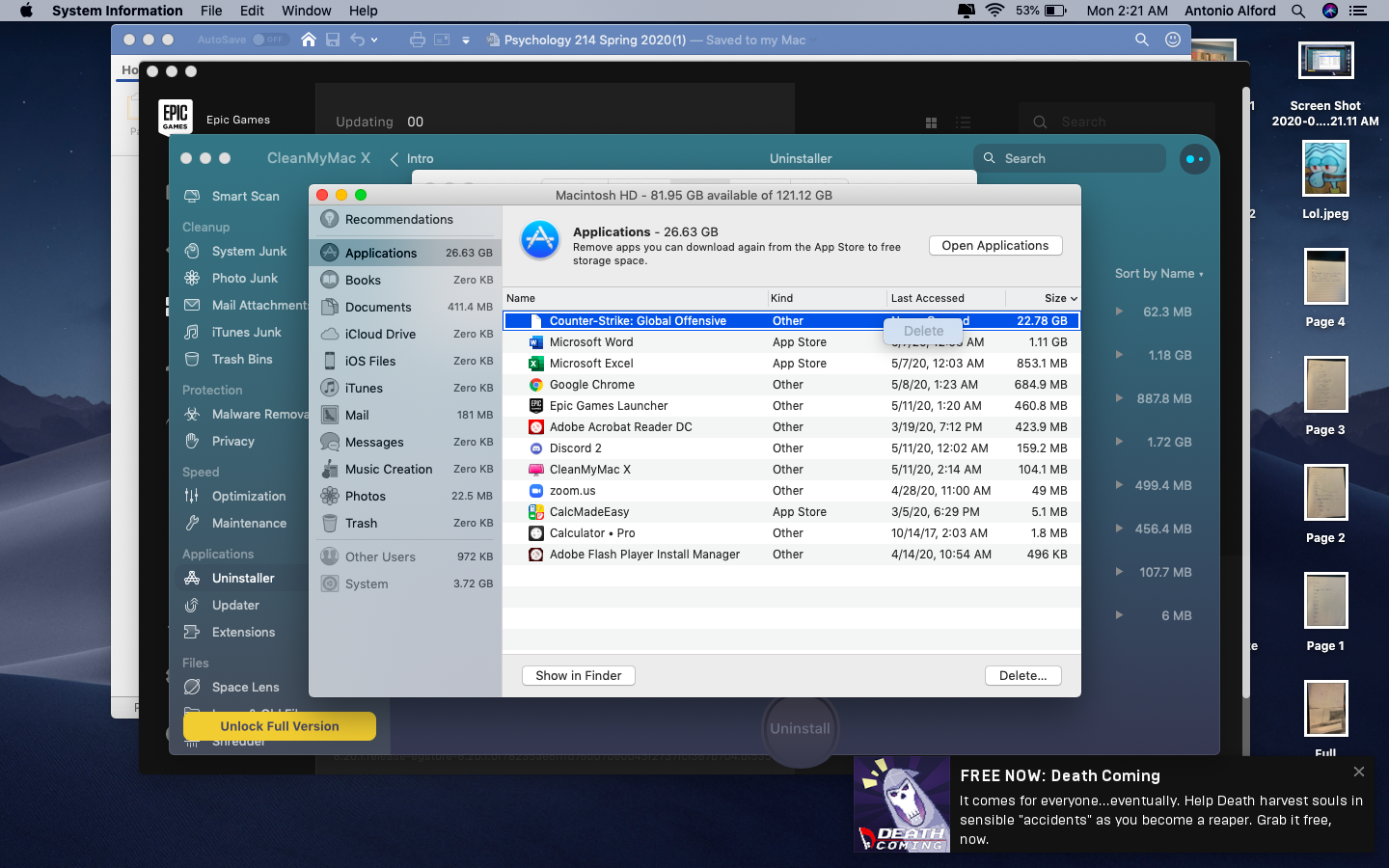Click Size column sort header
The width and height of the screenshot is (1389, 868).
pyautogui.click(x=1060, y=298)
